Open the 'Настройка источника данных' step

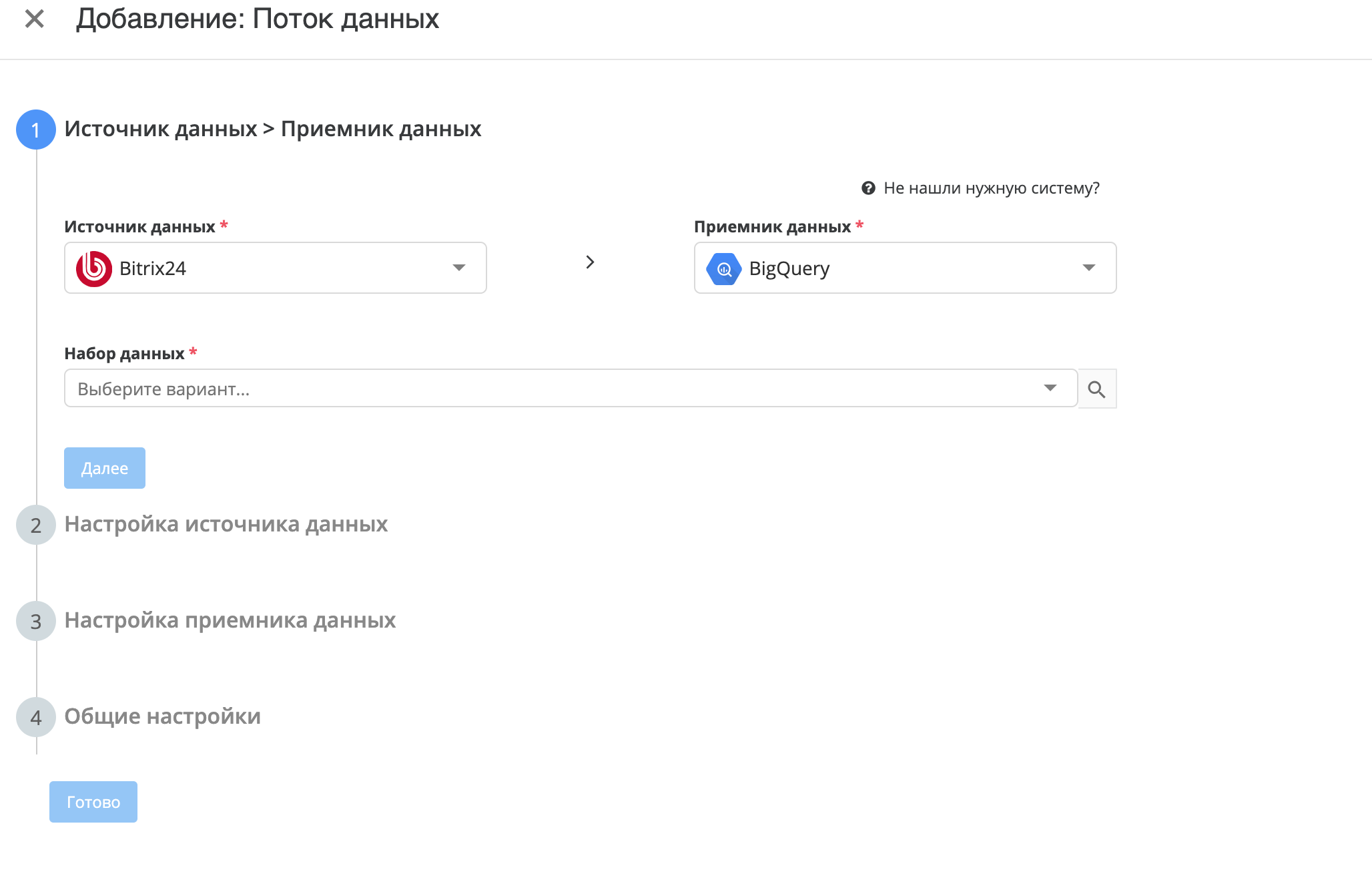pyautogui.click(x=226, y=524)
